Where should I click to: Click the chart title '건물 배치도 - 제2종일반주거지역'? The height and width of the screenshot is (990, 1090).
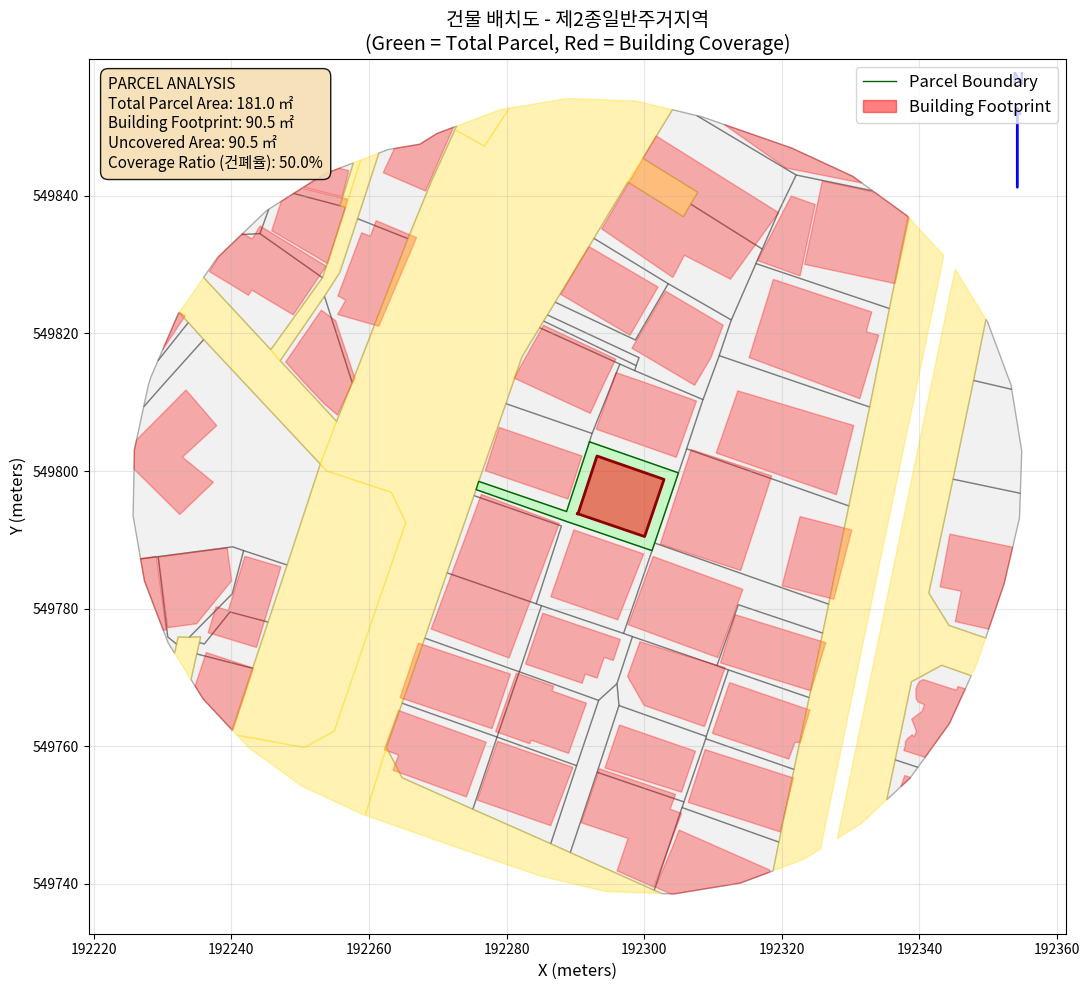pos(578,18)
